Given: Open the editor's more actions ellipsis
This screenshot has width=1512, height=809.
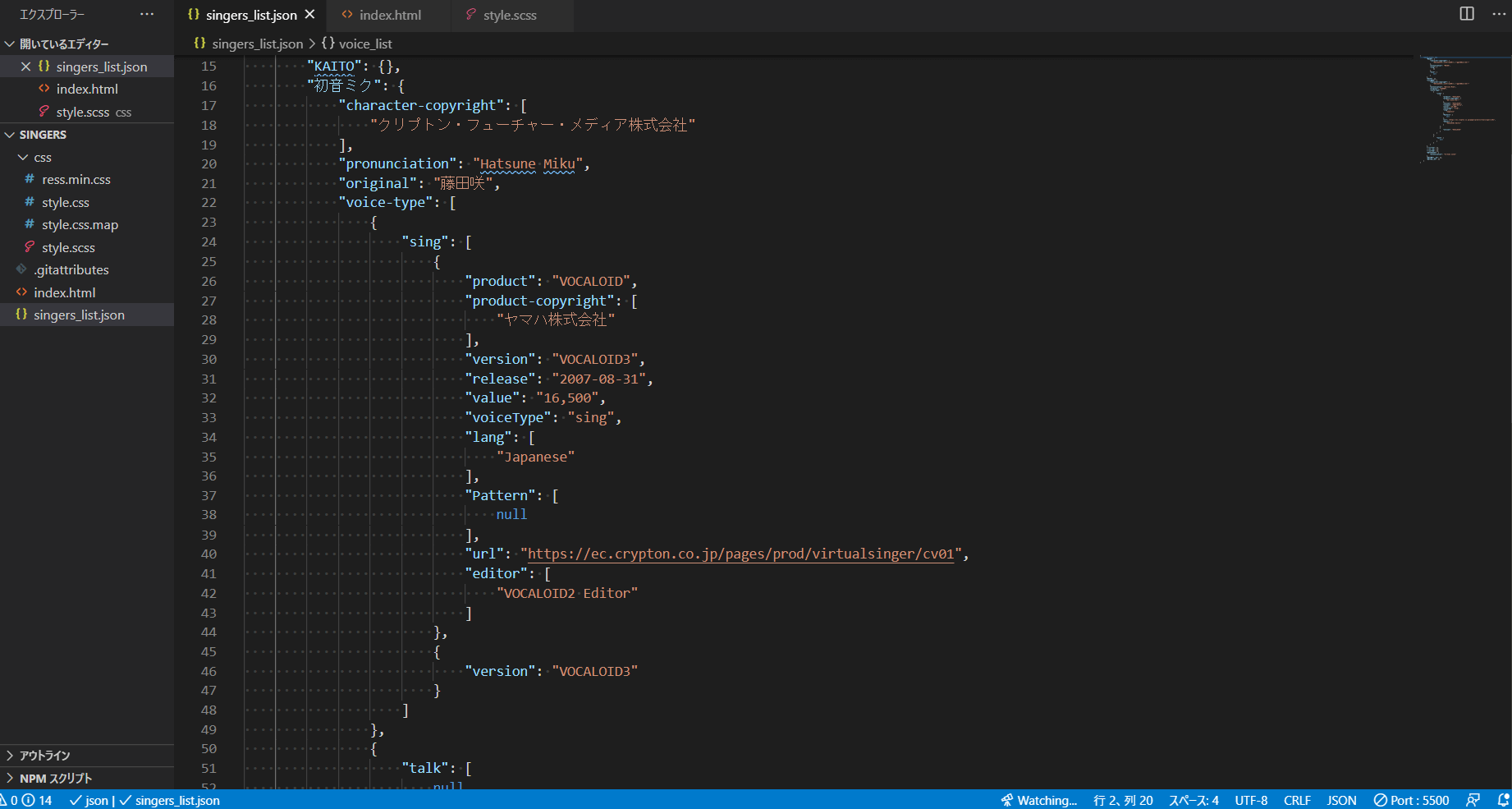Looking at the screenshot, I should (x=1499, y=14).
